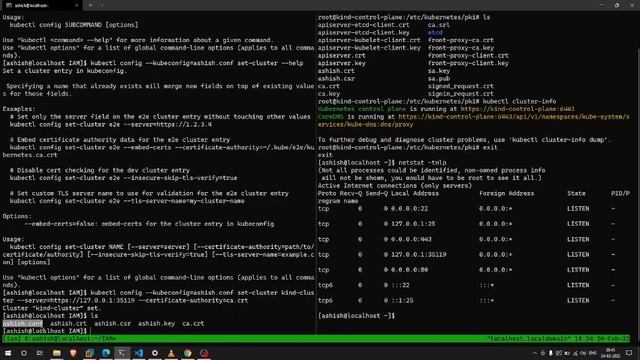This screenshot has width=640, height=360.
Task: Click signed_request.crt file name
Action: (461, 86)
